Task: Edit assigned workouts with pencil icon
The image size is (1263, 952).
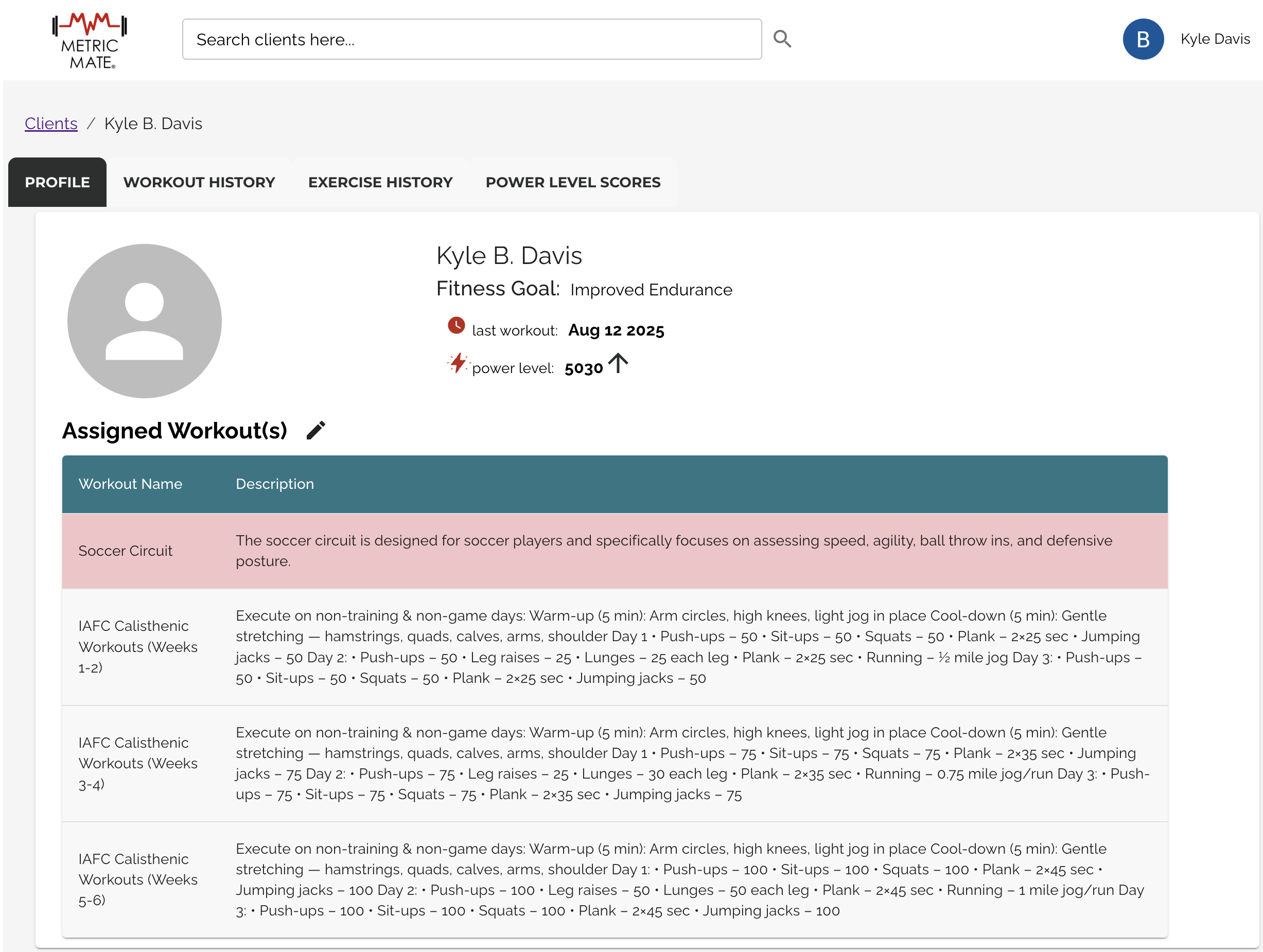Action: 316,430
